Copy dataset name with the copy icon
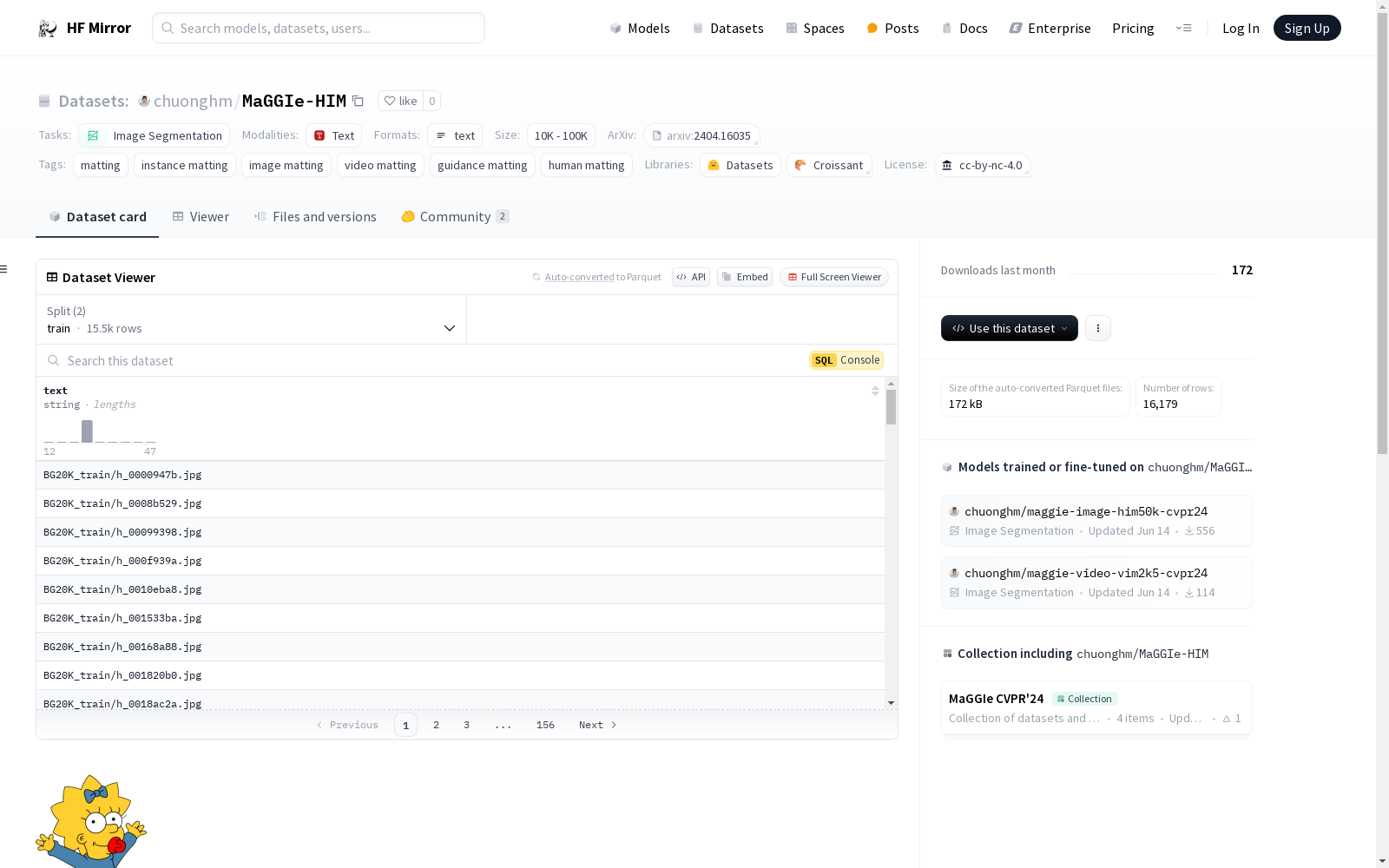The width and height of the screenshot is (1389, 868). click(x=358, y=101)
